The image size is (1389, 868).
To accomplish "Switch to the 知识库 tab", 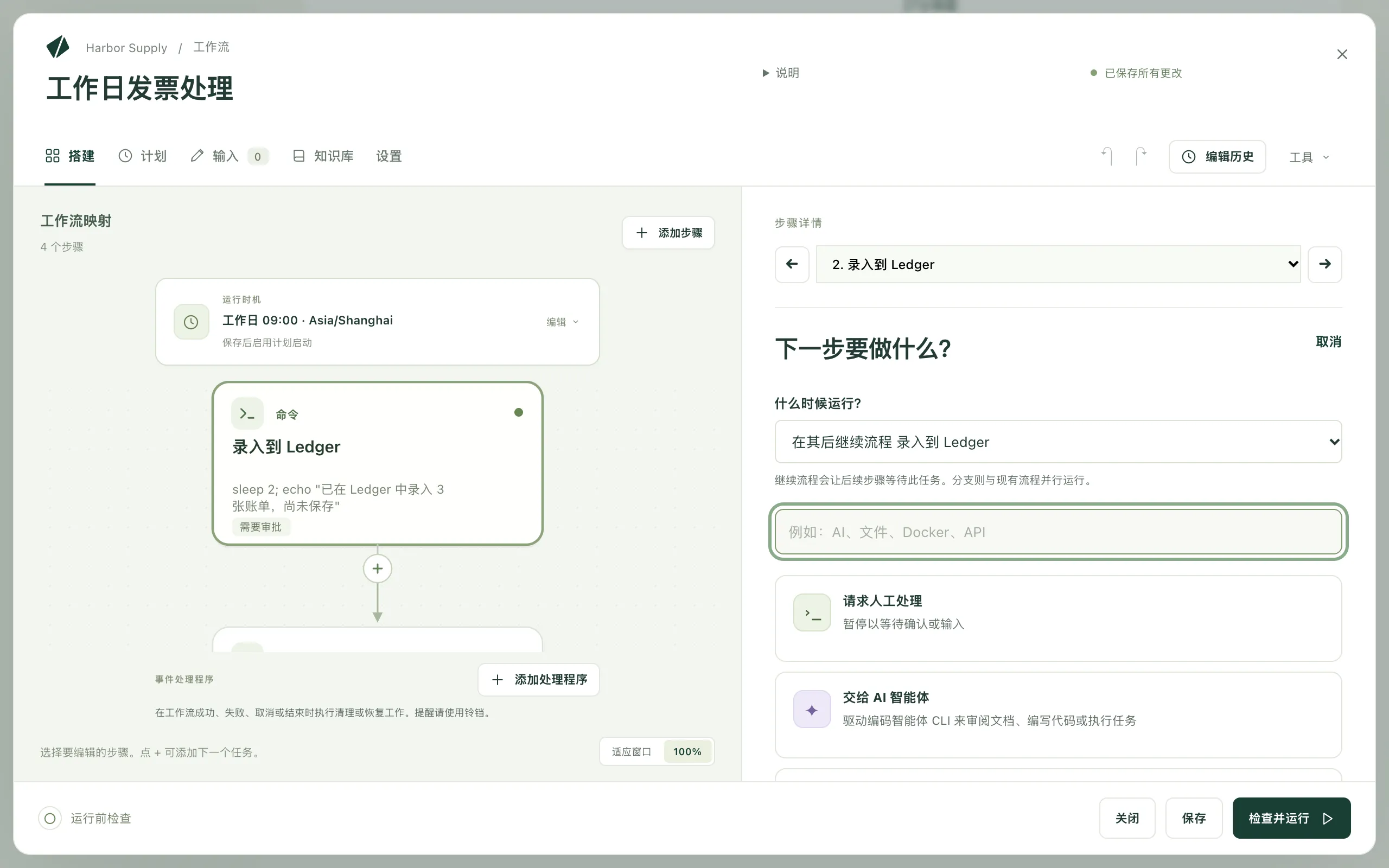I will coord(323,156).
